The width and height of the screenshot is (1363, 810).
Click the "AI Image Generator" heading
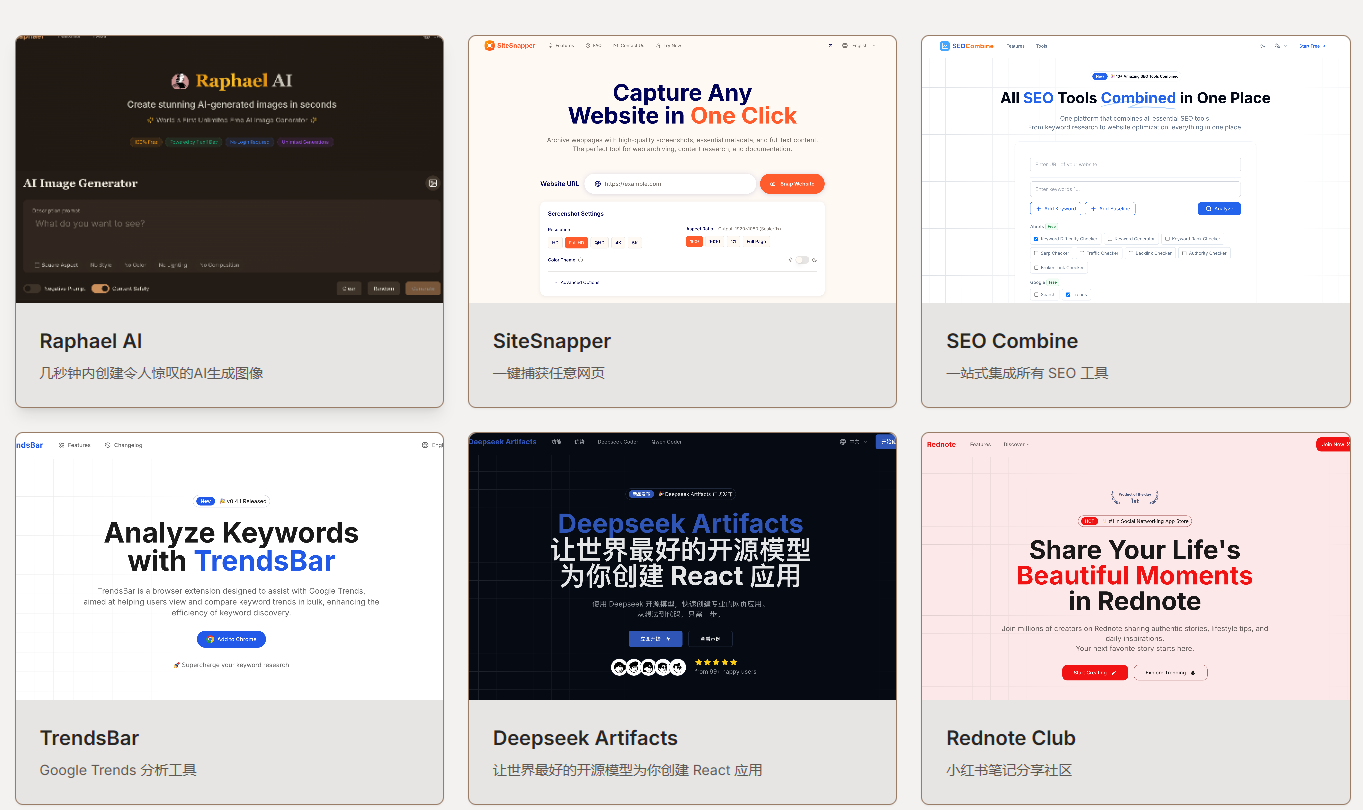click(81, 183)
